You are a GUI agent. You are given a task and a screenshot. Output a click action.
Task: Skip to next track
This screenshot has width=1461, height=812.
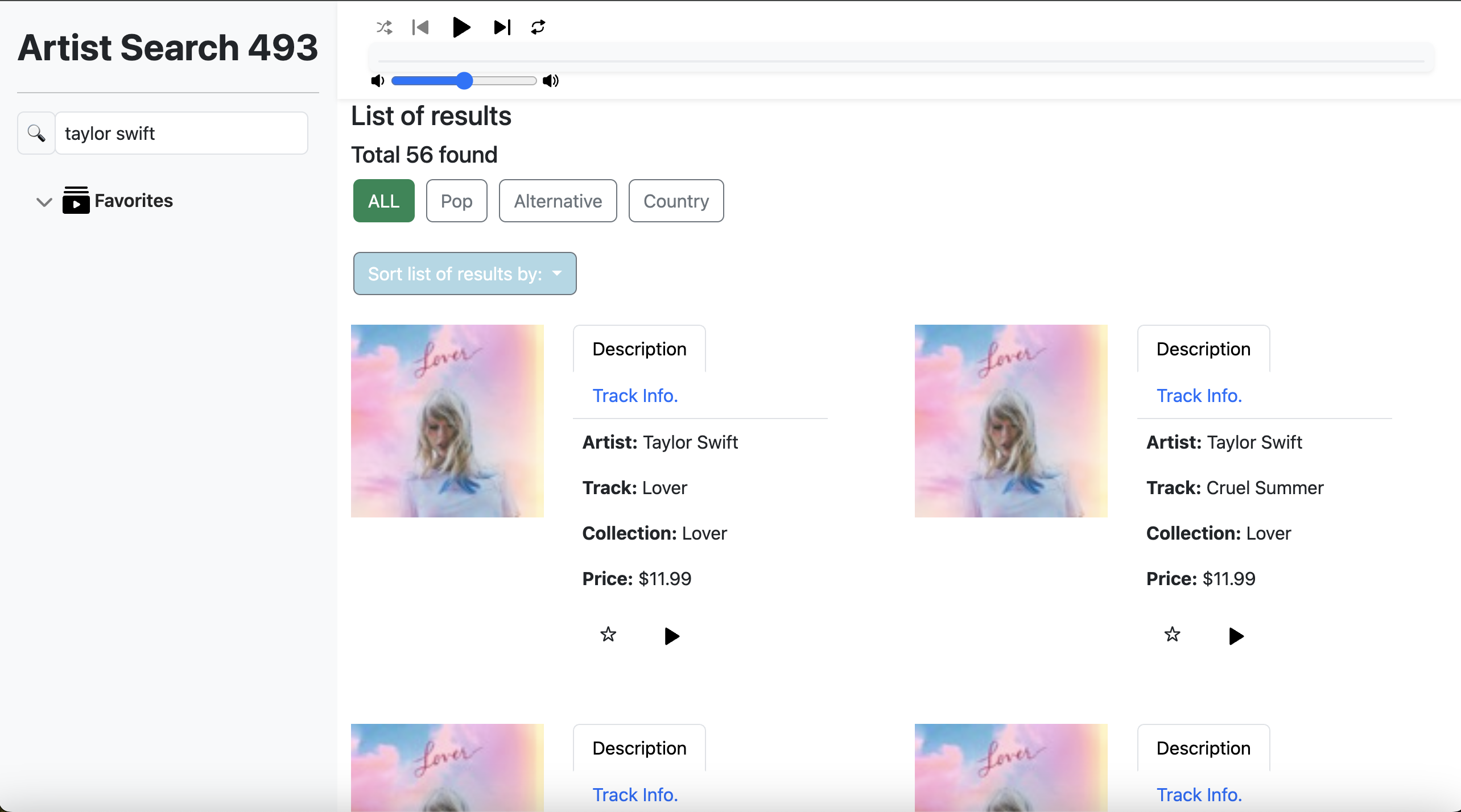502,27
